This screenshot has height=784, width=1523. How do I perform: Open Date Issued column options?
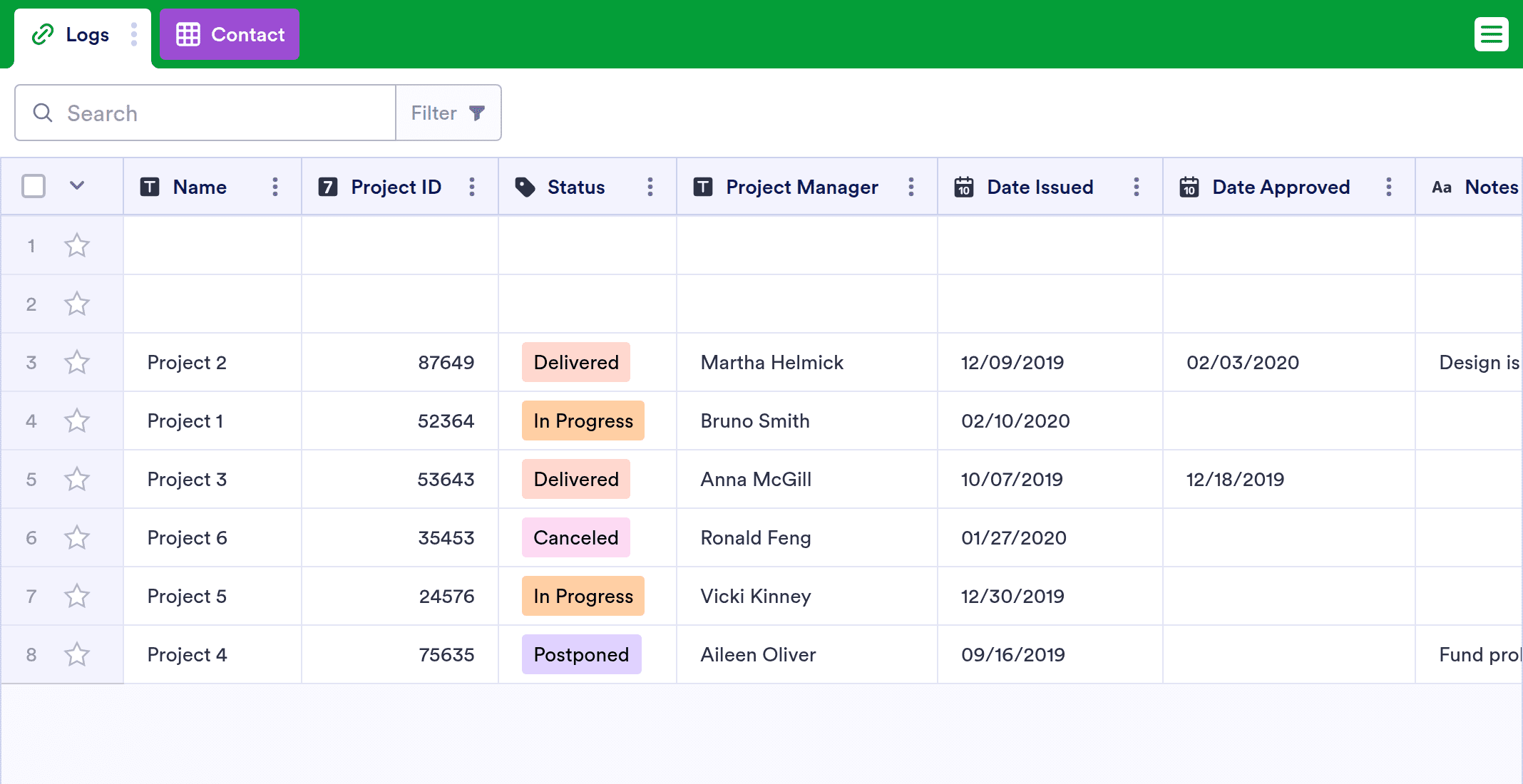[x=1137, y=187]
